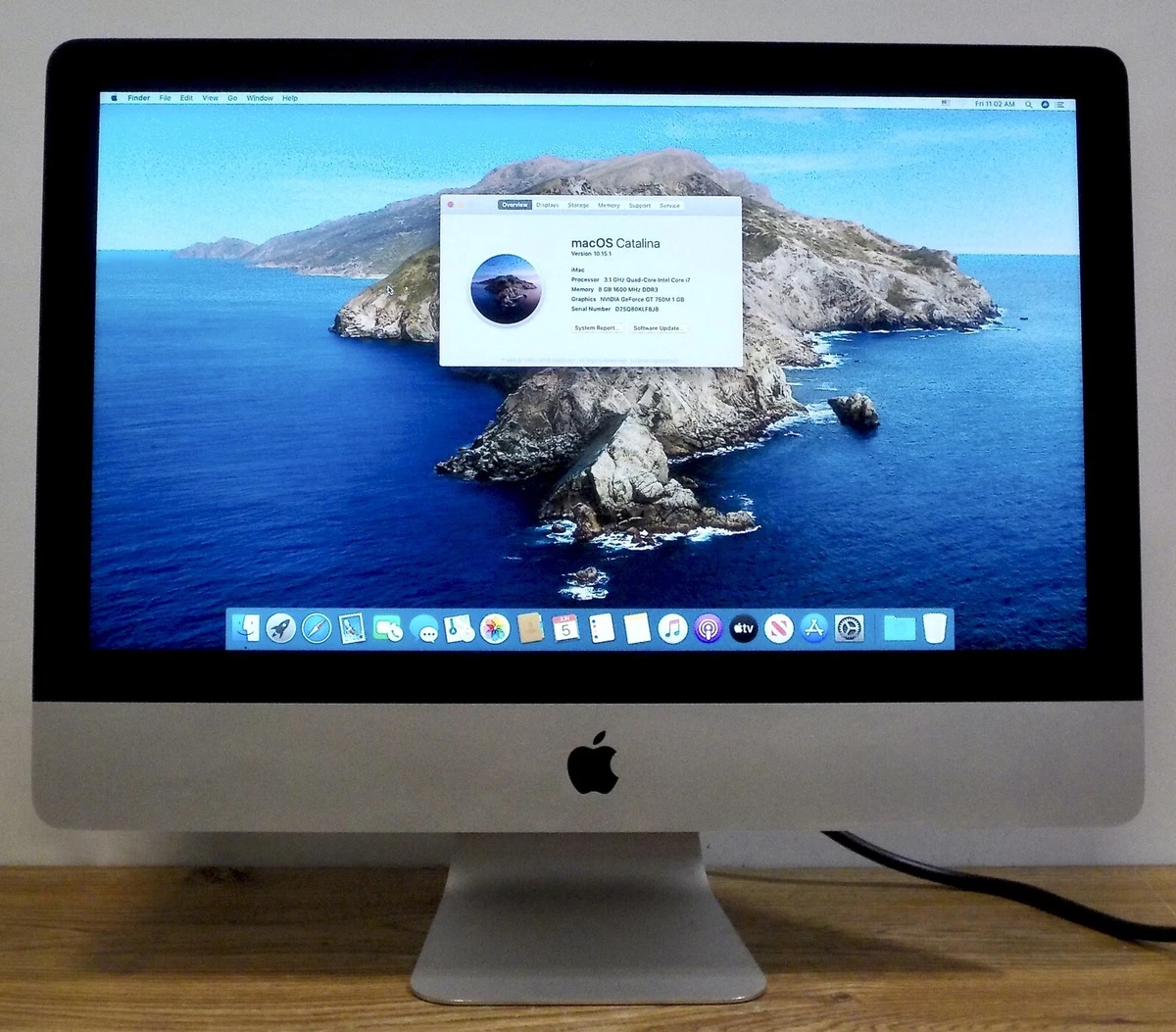This screenshot has height=1032, width=1176.
Task: Open the Apple TV app
Action: pyautogui.click(x=742, y=629)
